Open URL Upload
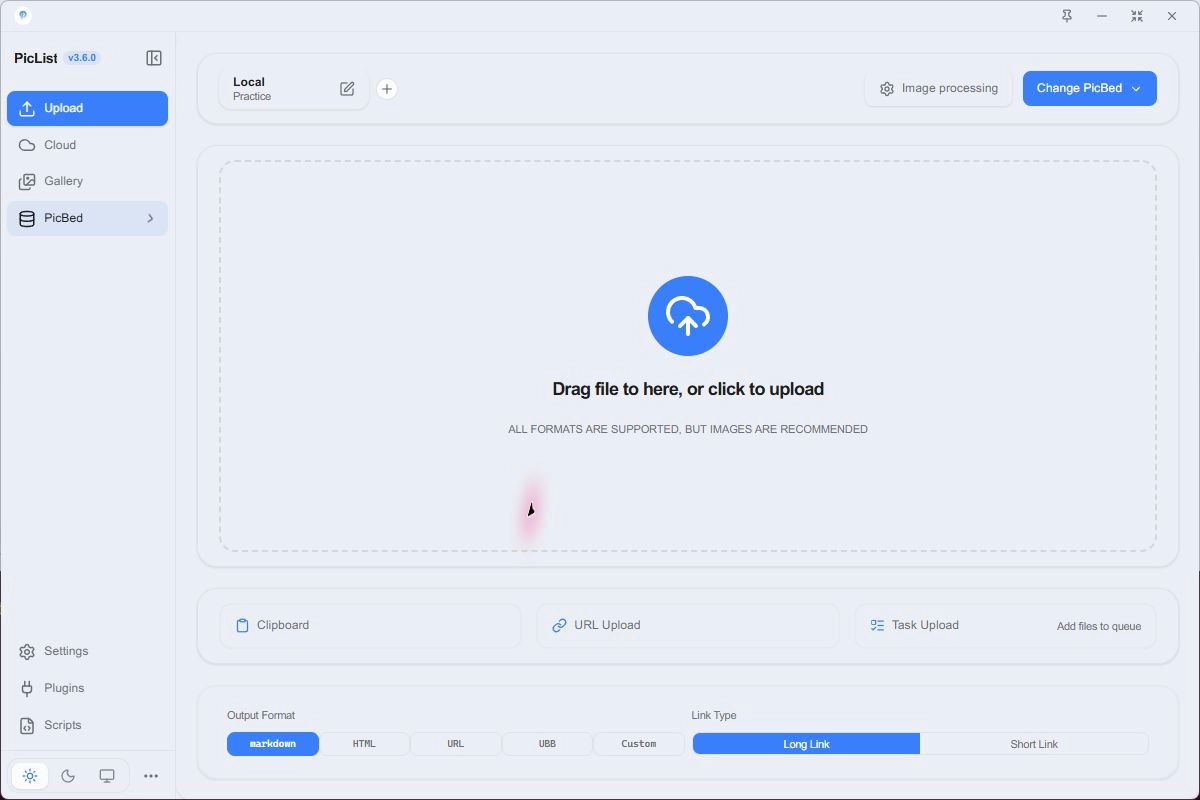The image size is (1200, 800). [688, 626]
